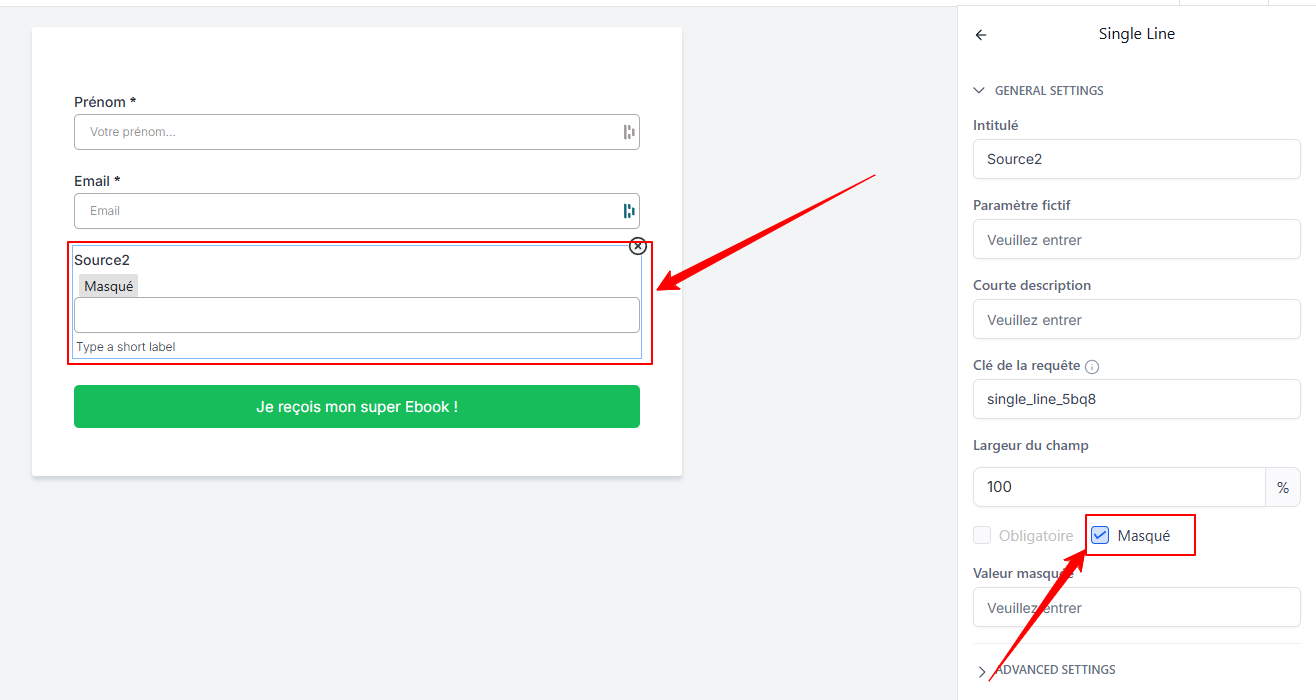Enable the Obligatoire checkbox

(982, 536)
